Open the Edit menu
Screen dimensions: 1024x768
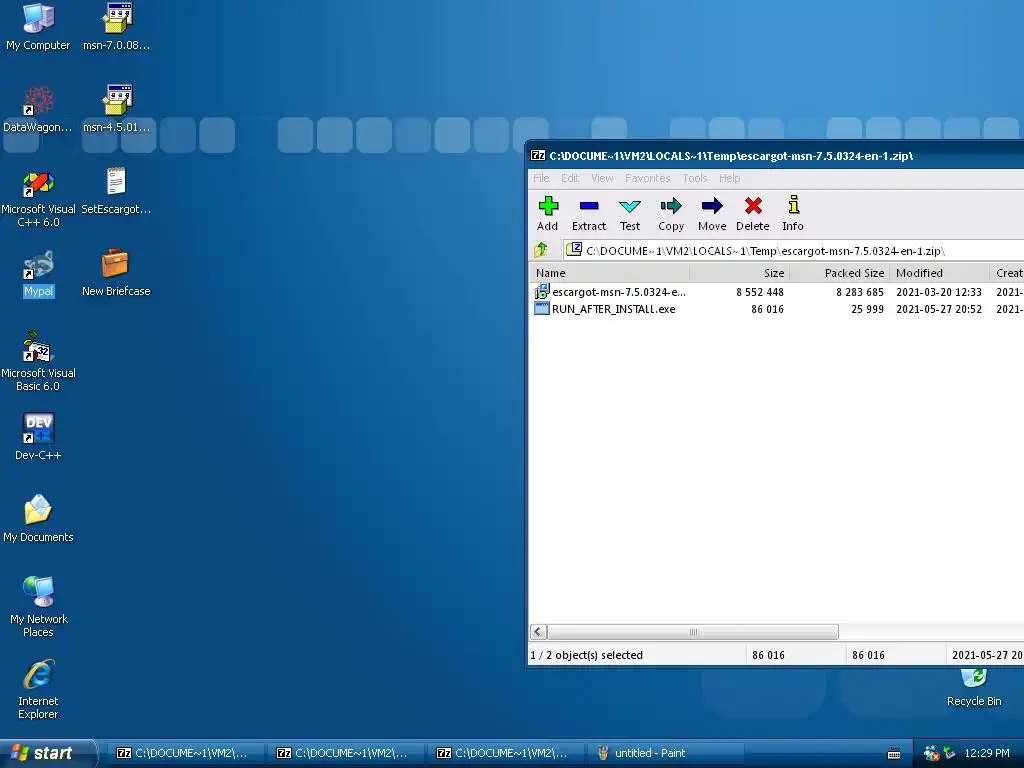(569, 178)
